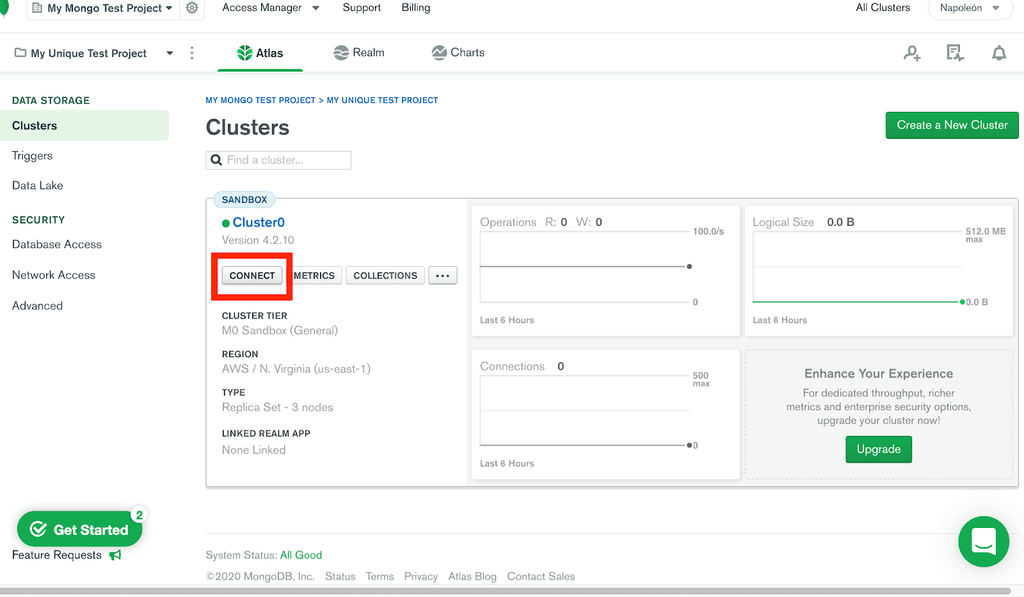
Task: Expand the My Mongo Test Project dropdown
Action: (101, 8)
